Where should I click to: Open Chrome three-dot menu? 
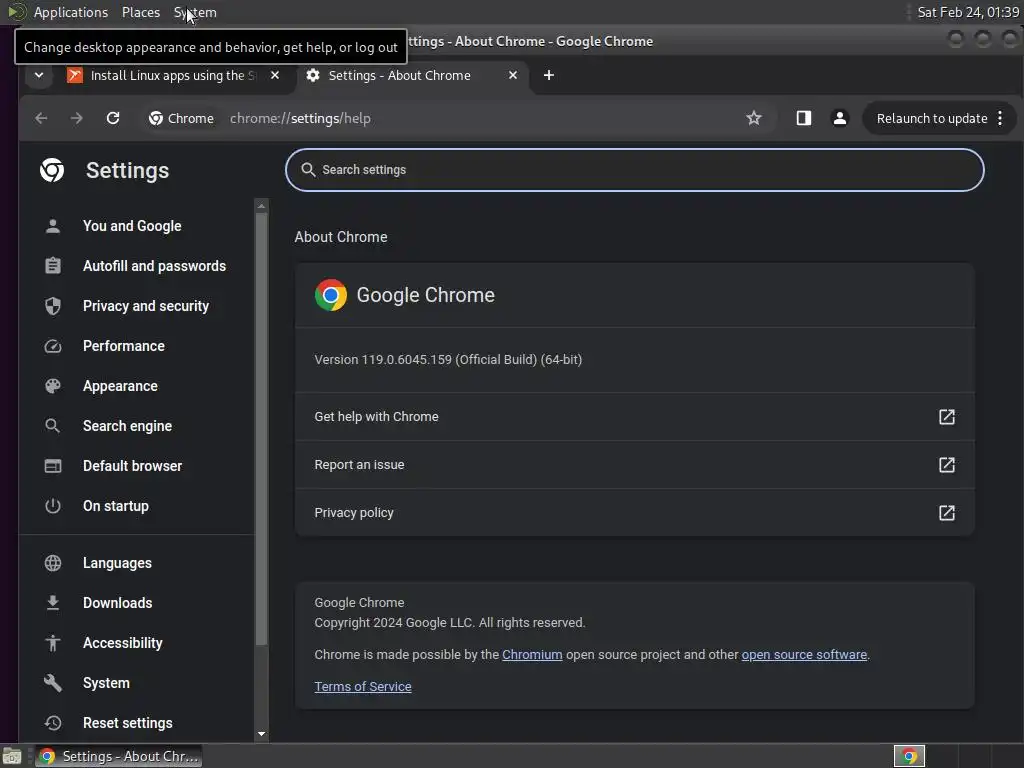tap(1000, 118)
